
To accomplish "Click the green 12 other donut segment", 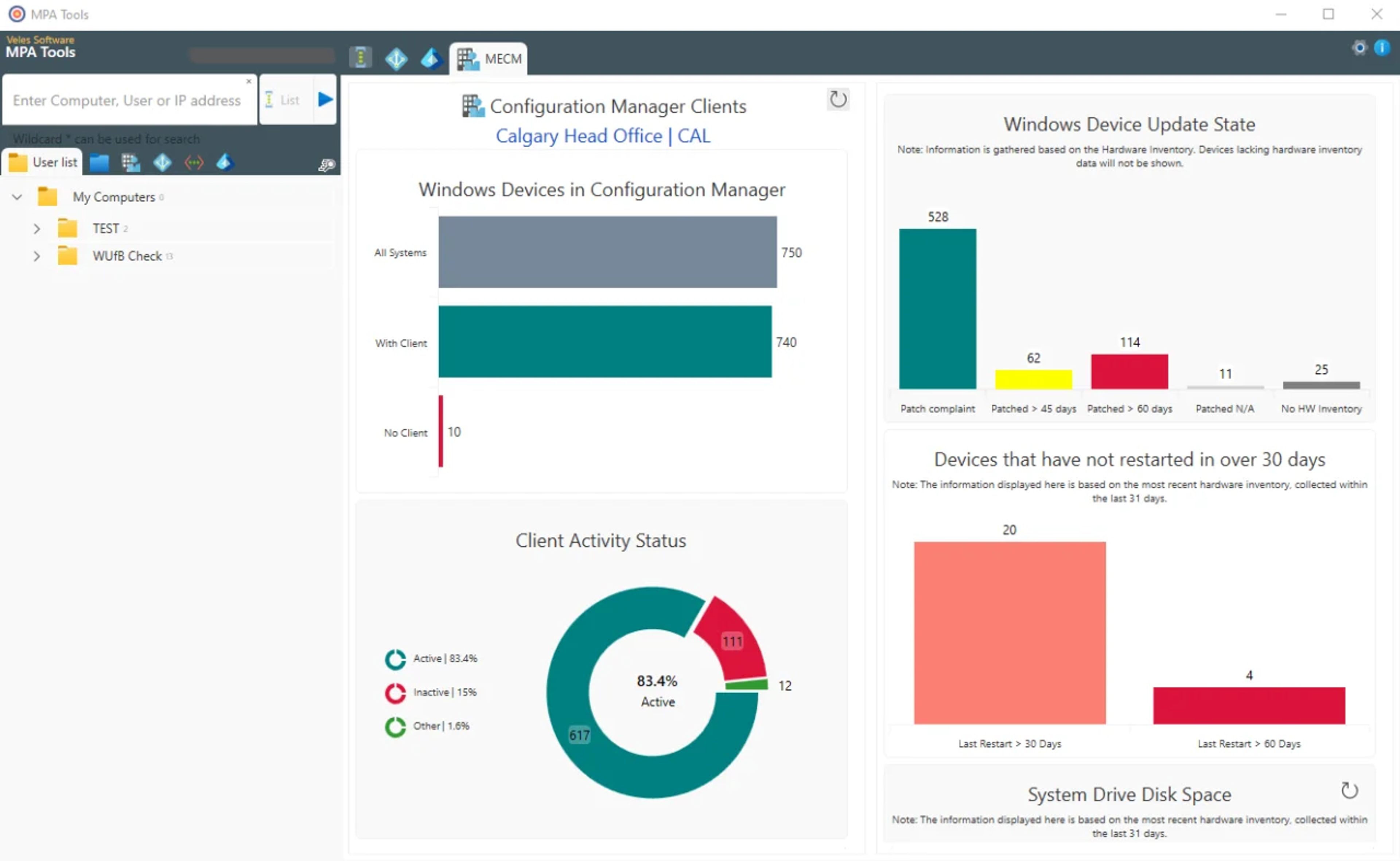I will point(747,685).
